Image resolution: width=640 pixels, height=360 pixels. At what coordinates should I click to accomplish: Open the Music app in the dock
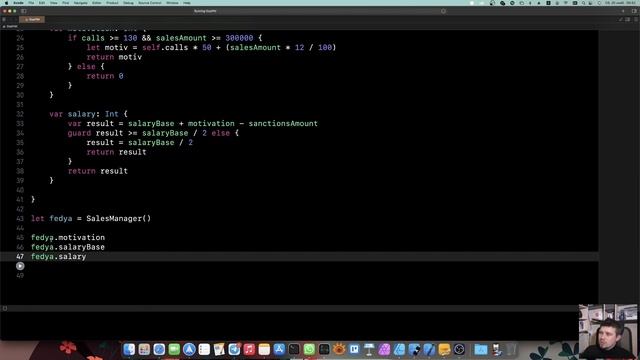pos(249,349)
